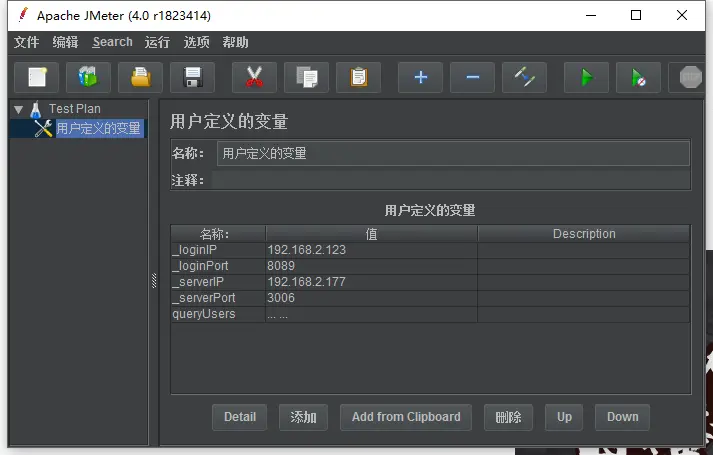
Task: Select the _loginIP name cell
Action: (218, 250)
